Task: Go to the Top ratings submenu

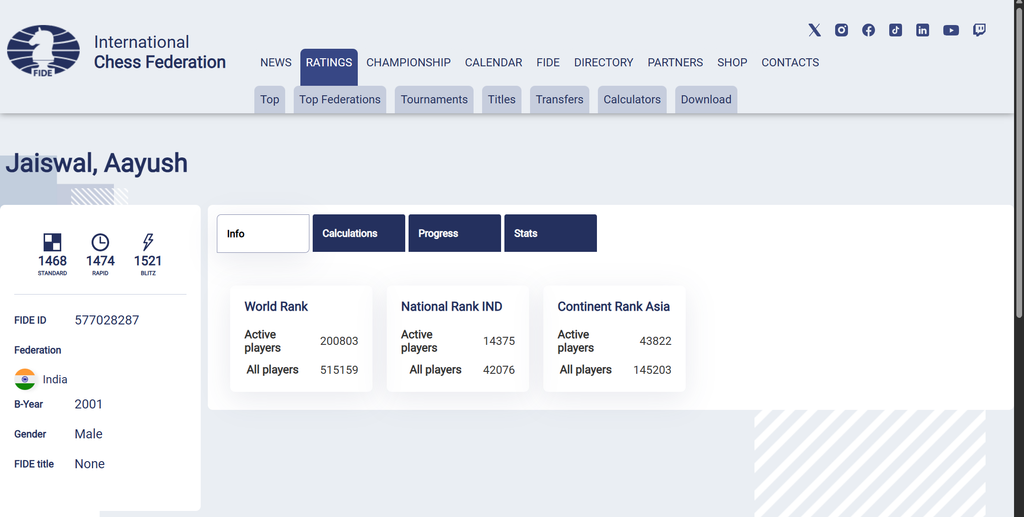Action: coord(270,99)
